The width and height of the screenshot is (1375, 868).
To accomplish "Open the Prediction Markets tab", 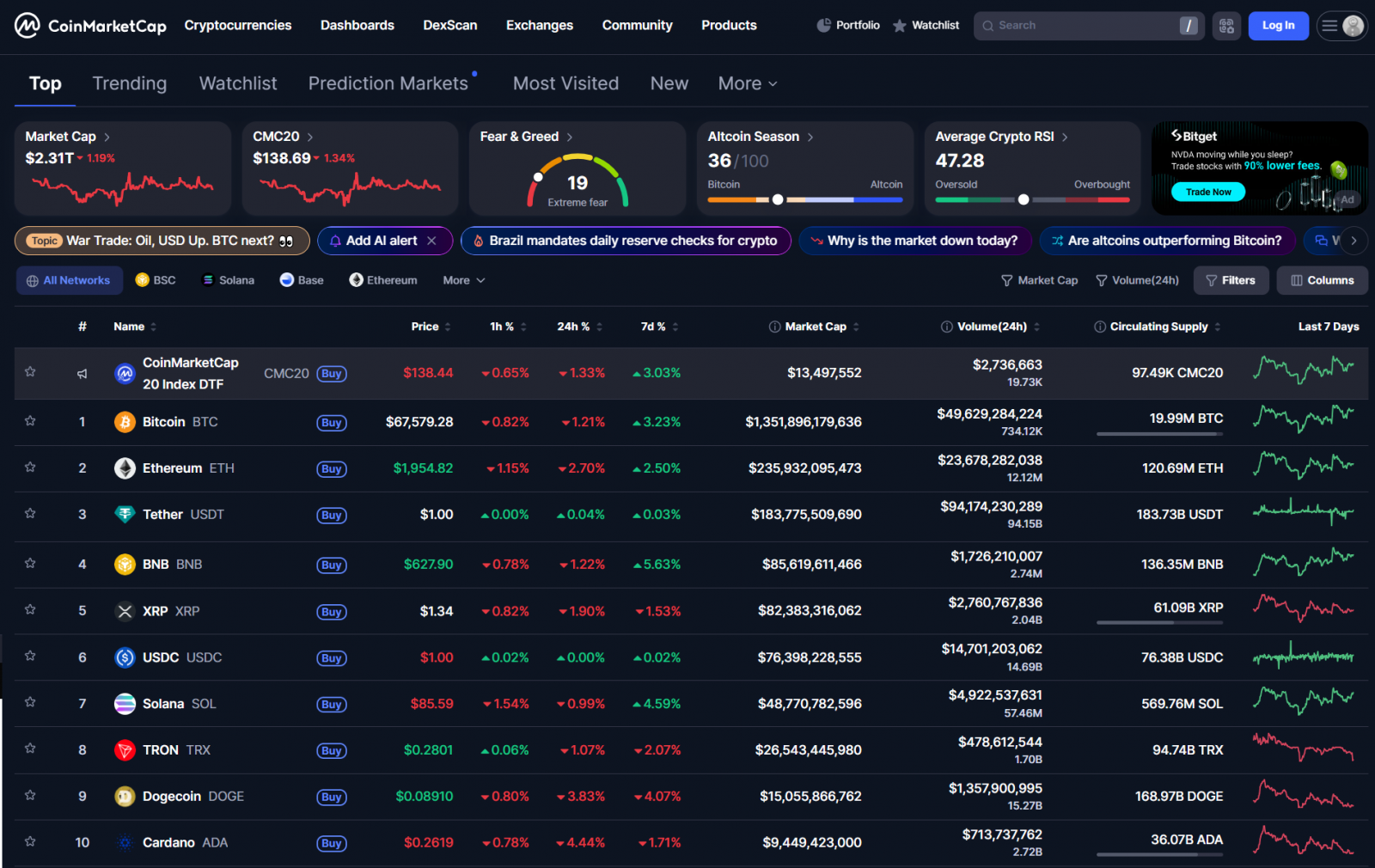I will tap(388, 83).
